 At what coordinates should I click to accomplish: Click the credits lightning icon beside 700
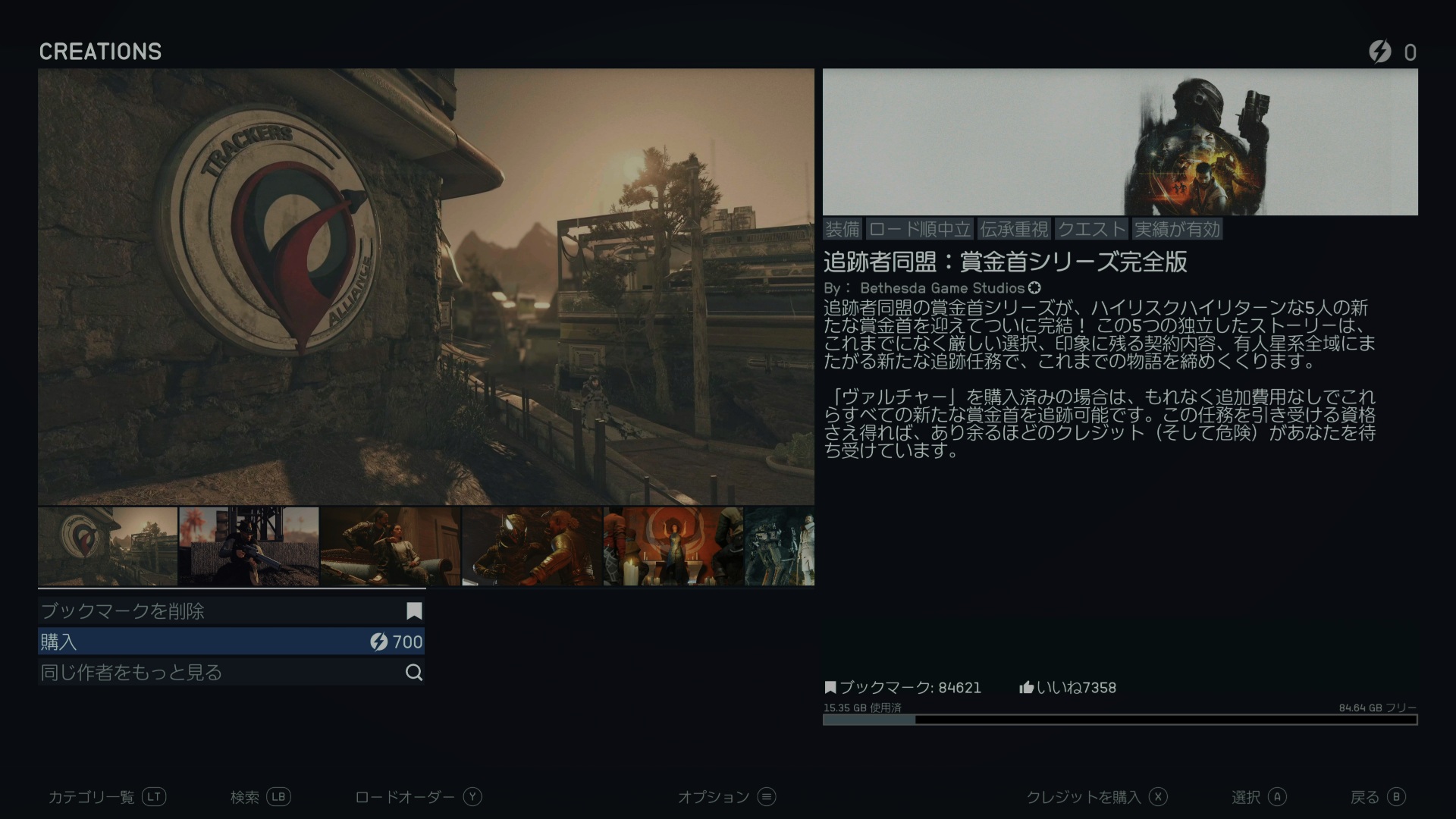378,642
